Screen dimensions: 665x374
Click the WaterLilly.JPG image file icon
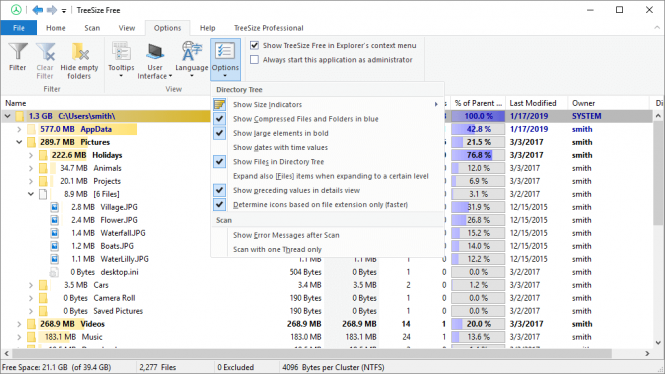click(54, 259)
